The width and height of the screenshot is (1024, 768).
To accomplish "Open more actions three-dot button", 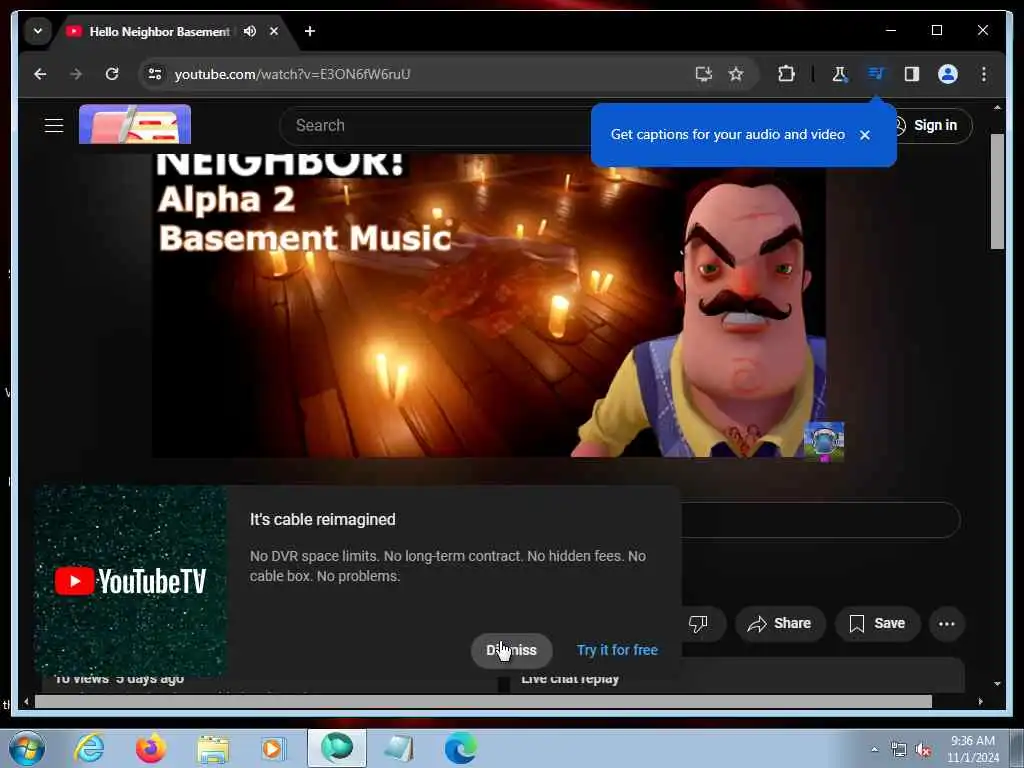I will (946, 624).
